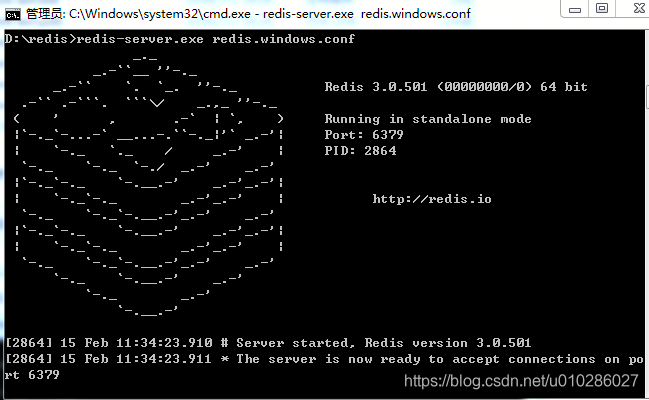Click the http://redis.io text

[x=432, y=199]
